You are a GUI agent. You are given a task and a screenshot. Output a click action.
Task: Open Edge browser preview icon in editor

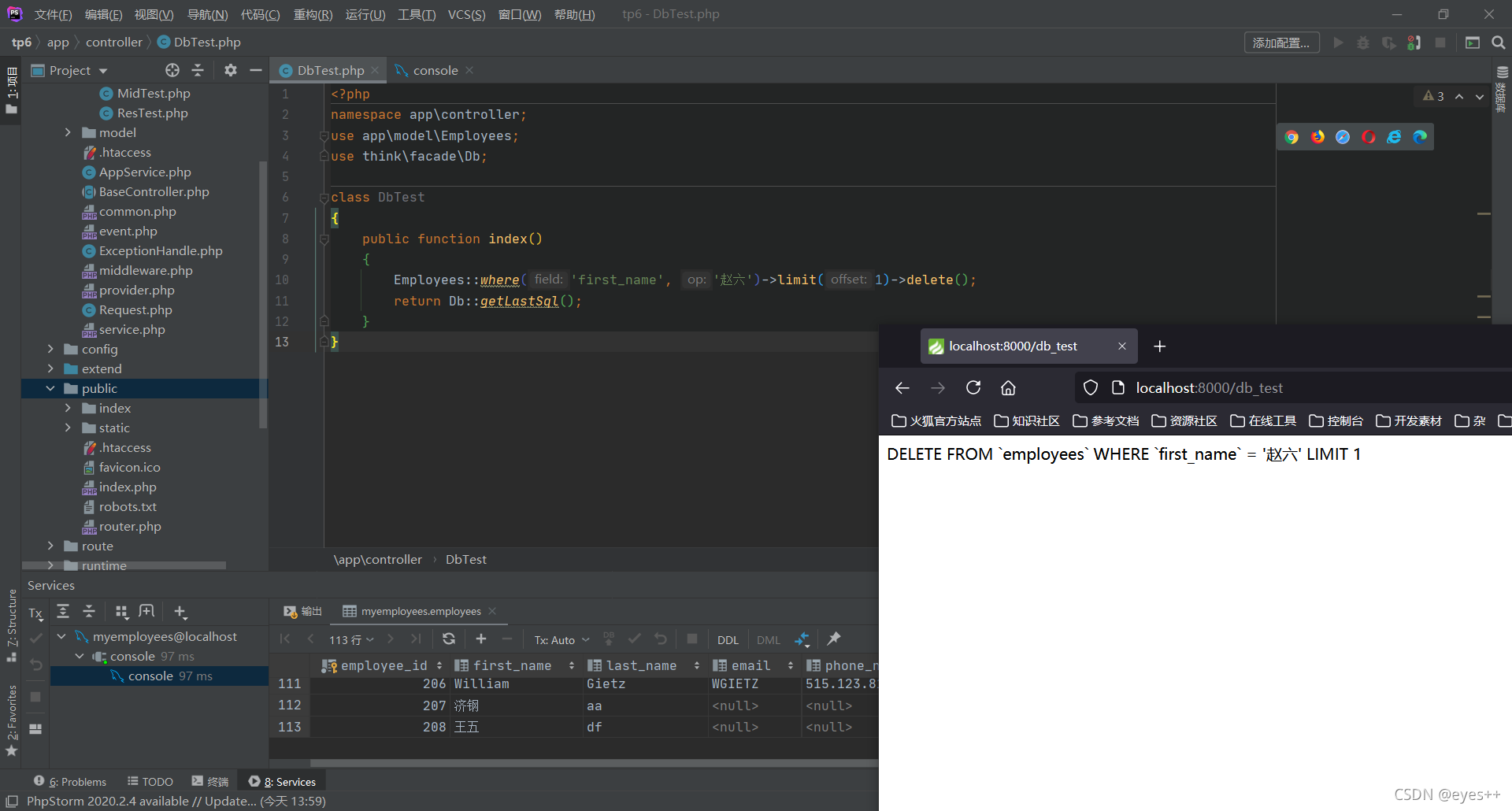(1420, 137)
